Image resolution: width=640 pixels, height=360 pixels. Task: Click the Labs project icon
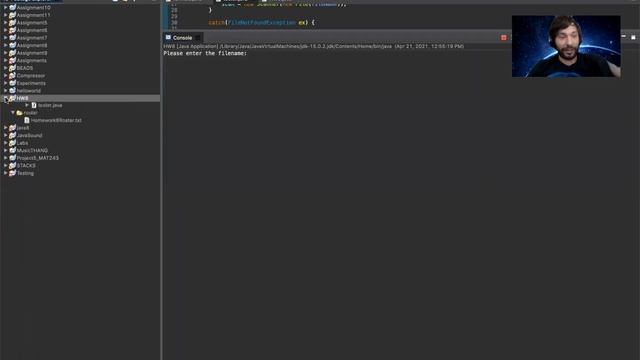pyautogui.click(x=12, y=143)
